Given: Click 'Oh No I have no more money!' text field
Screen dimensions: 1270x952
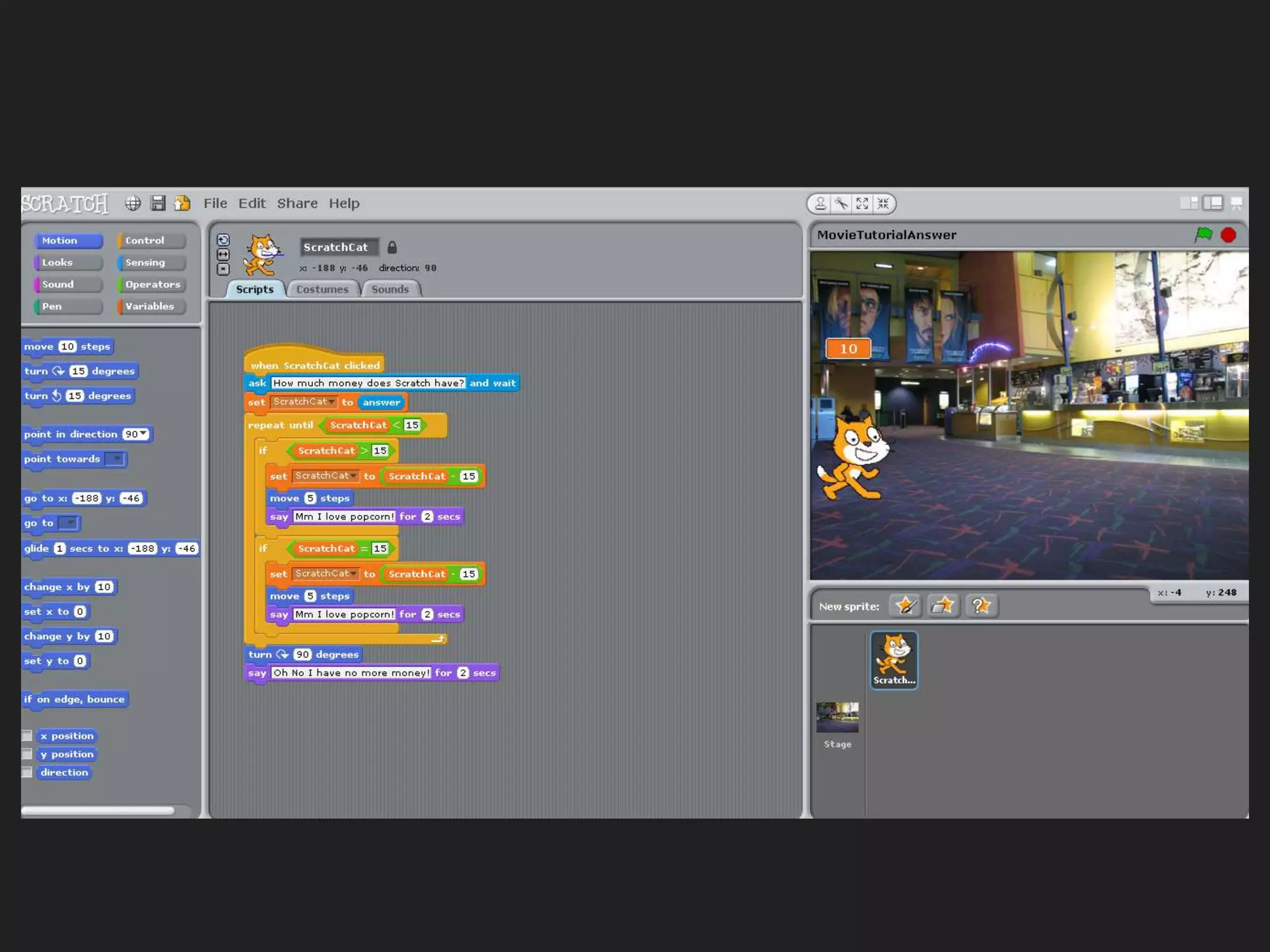Looking at the screenshot, I should [351, 673].
